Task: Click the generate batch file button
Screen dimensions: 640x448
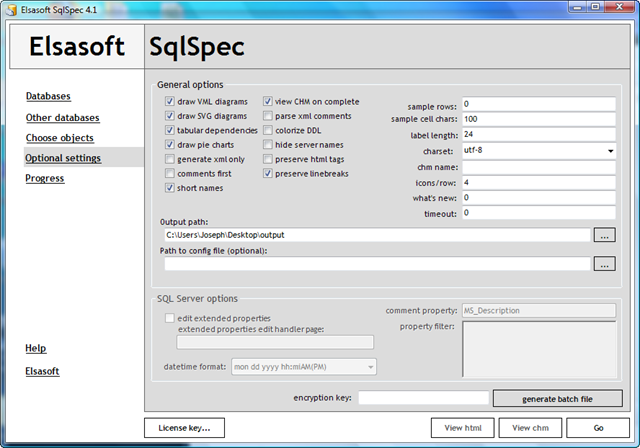Action: point(558,399)
